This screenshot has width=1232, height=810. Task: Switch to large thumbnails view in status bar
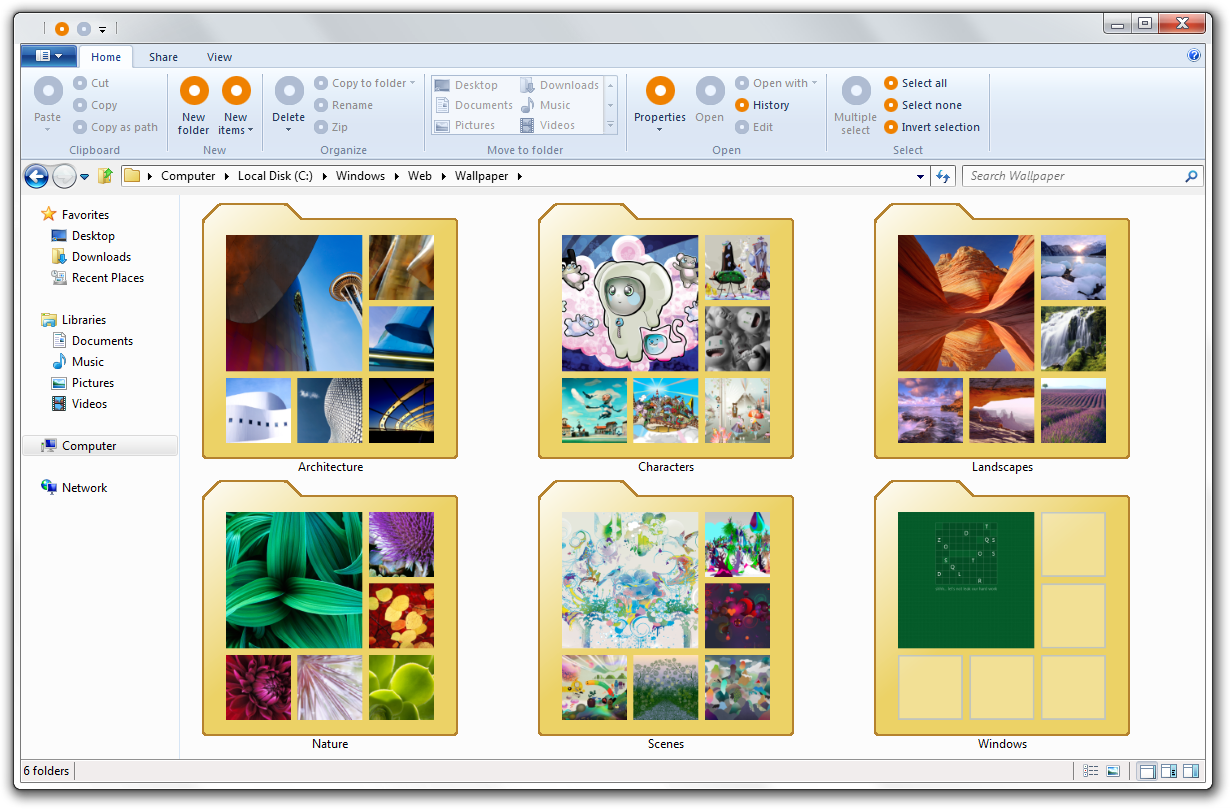(1112, 771)
